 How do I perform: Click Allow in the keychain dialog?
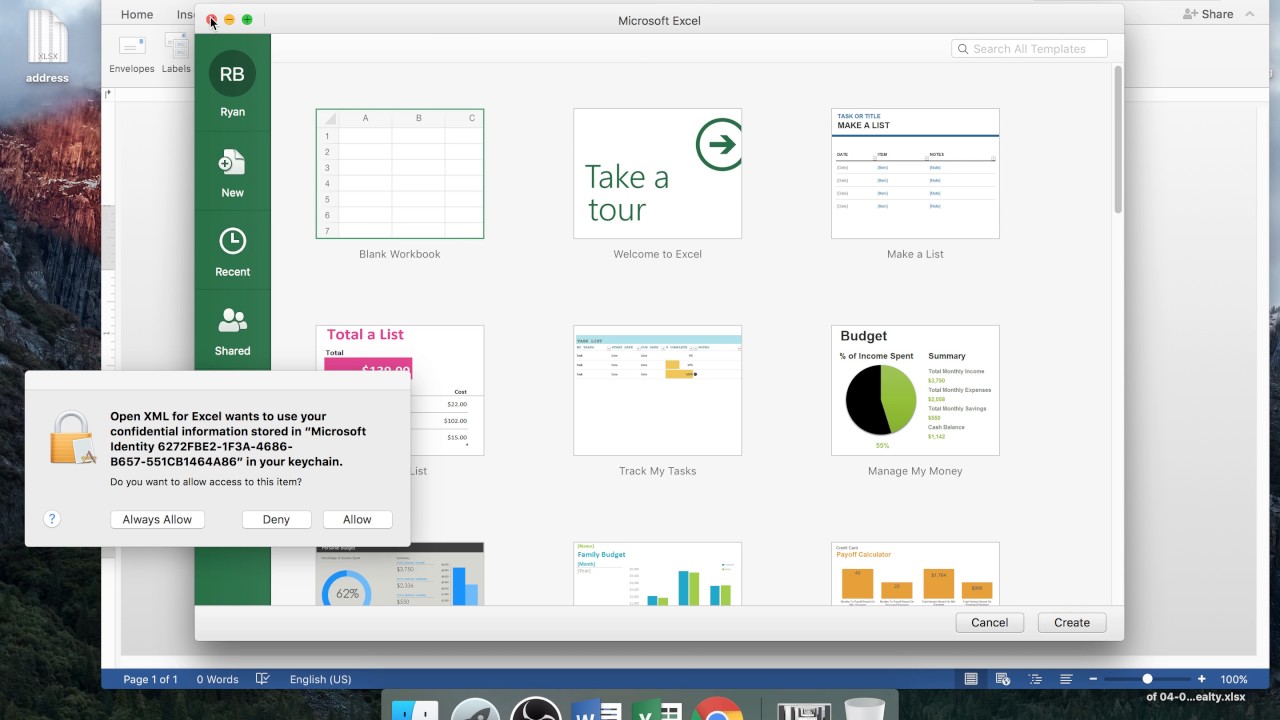[357, 520]
